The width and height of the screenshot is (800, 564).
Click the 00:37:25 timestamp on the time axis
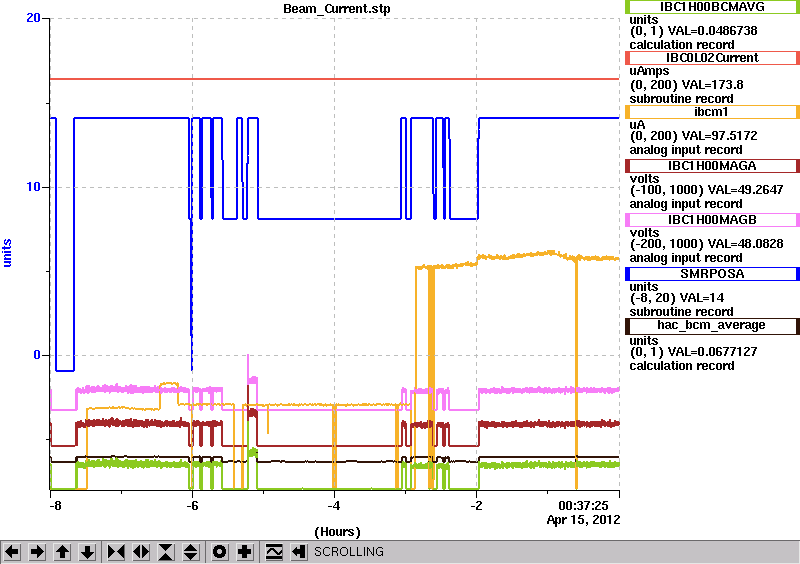pos(583,506)
